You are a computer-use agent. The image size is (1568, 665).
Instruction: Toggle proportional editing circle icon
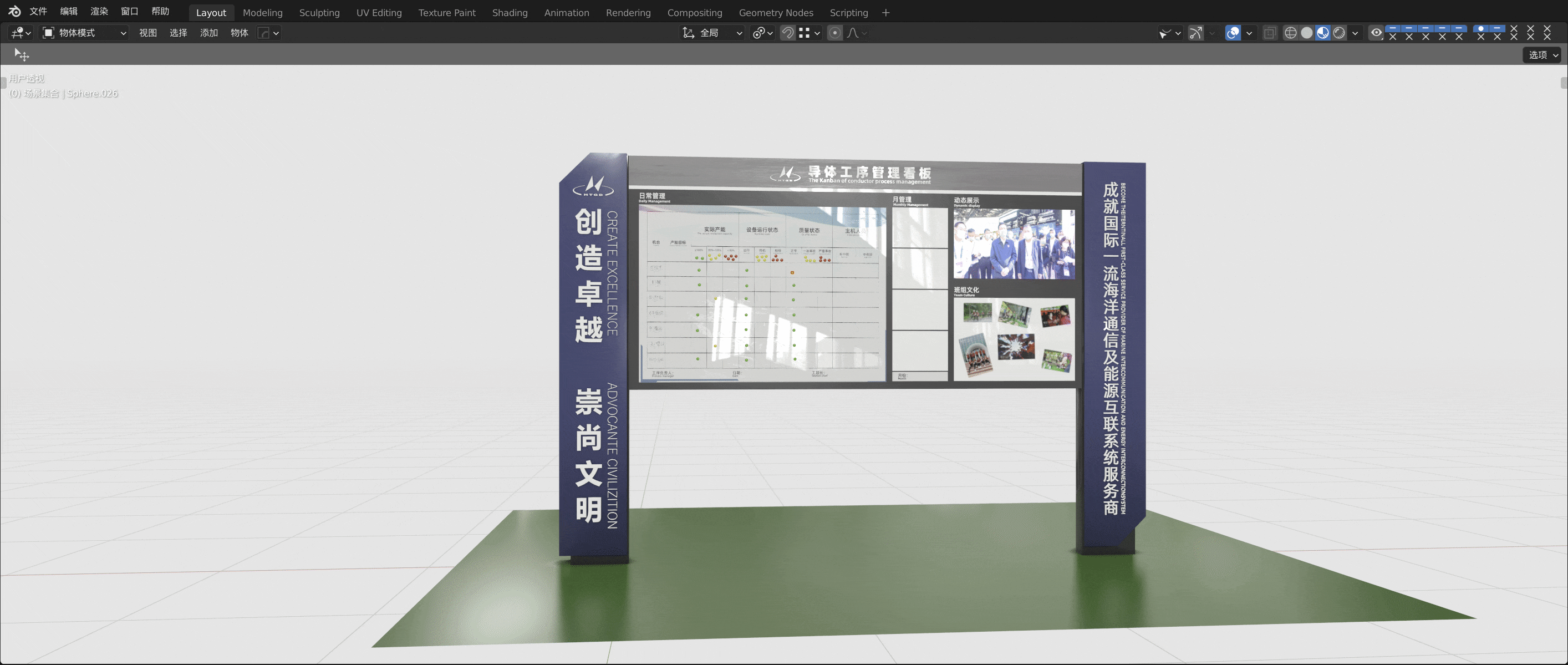[x=835, y=33]
